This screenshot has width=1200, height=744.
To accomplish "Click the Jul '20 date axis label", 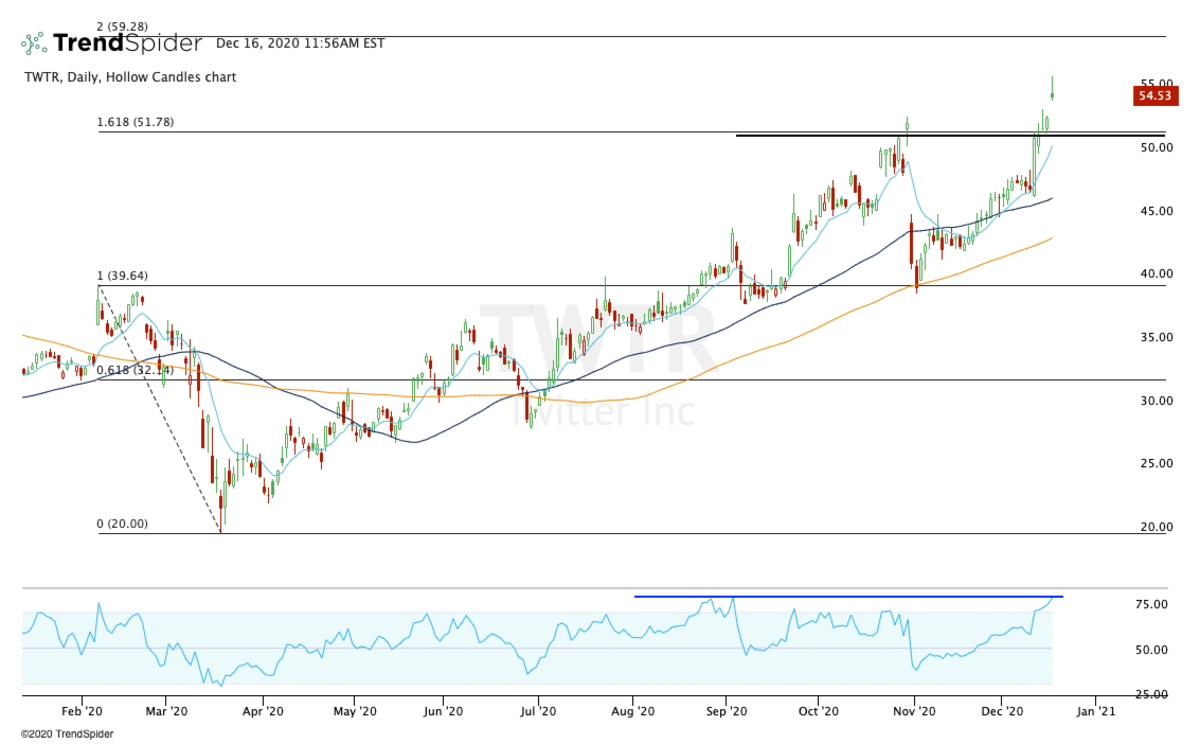I will click(538, 711).
